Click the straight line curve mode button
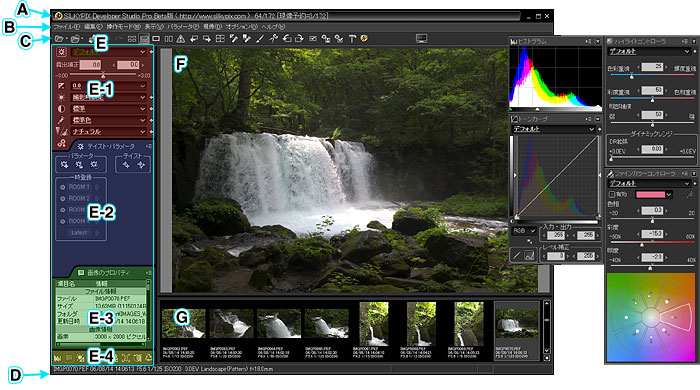This screenshot has height=390, width=700. (x=517, y=256)
